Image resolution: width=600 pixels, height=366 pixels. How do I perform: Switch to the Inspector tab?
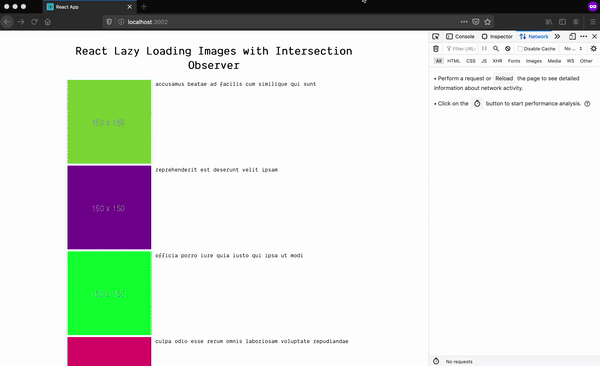tap(497, 36)
